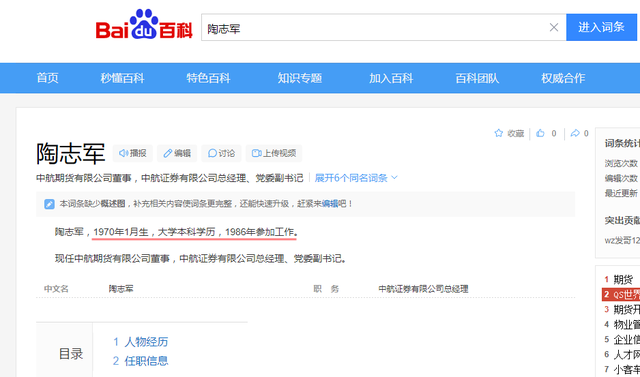Click the share arrow icon
The image size is (640, 377).
(x=575, y=133)
